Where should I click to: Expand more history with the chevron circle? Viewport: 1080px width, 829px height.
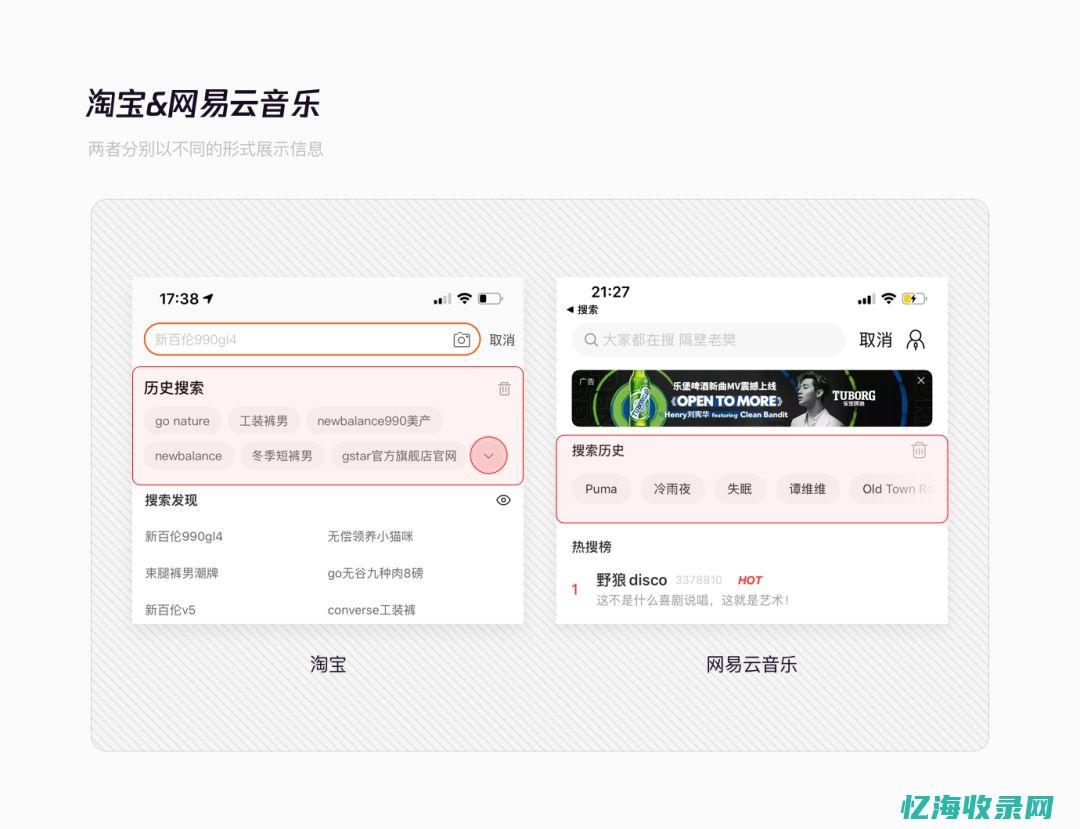[488, 455]
